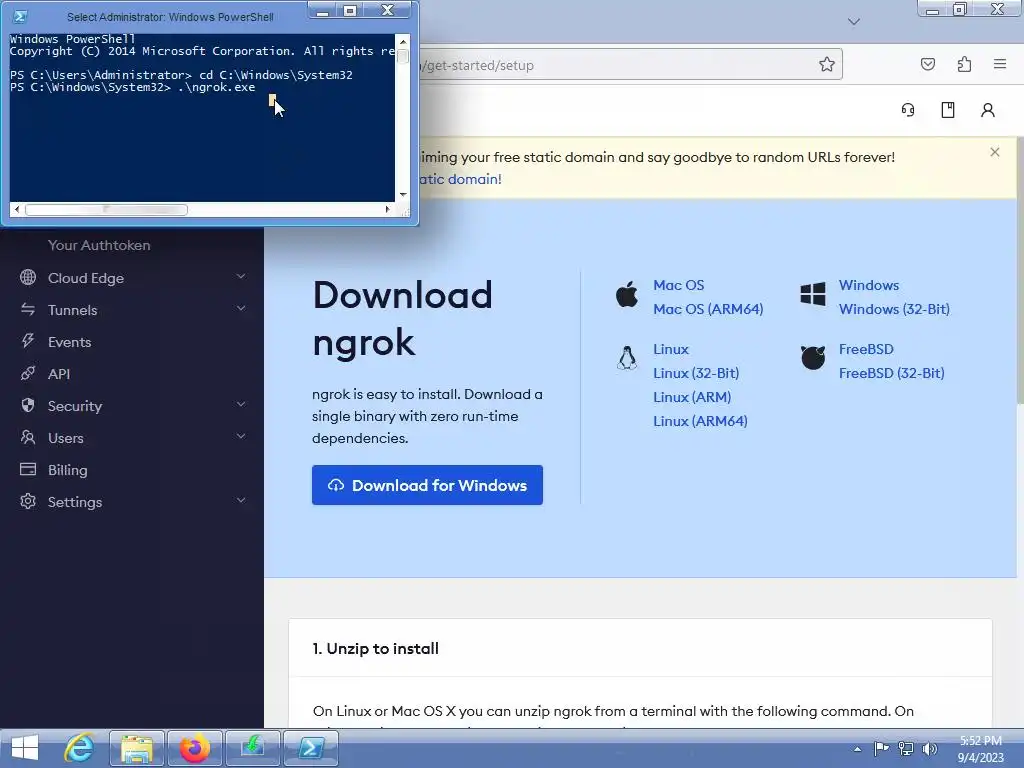Screen dimensions: 1024x768
Task: Open the API sidebar item
Action: click(59, 374)
